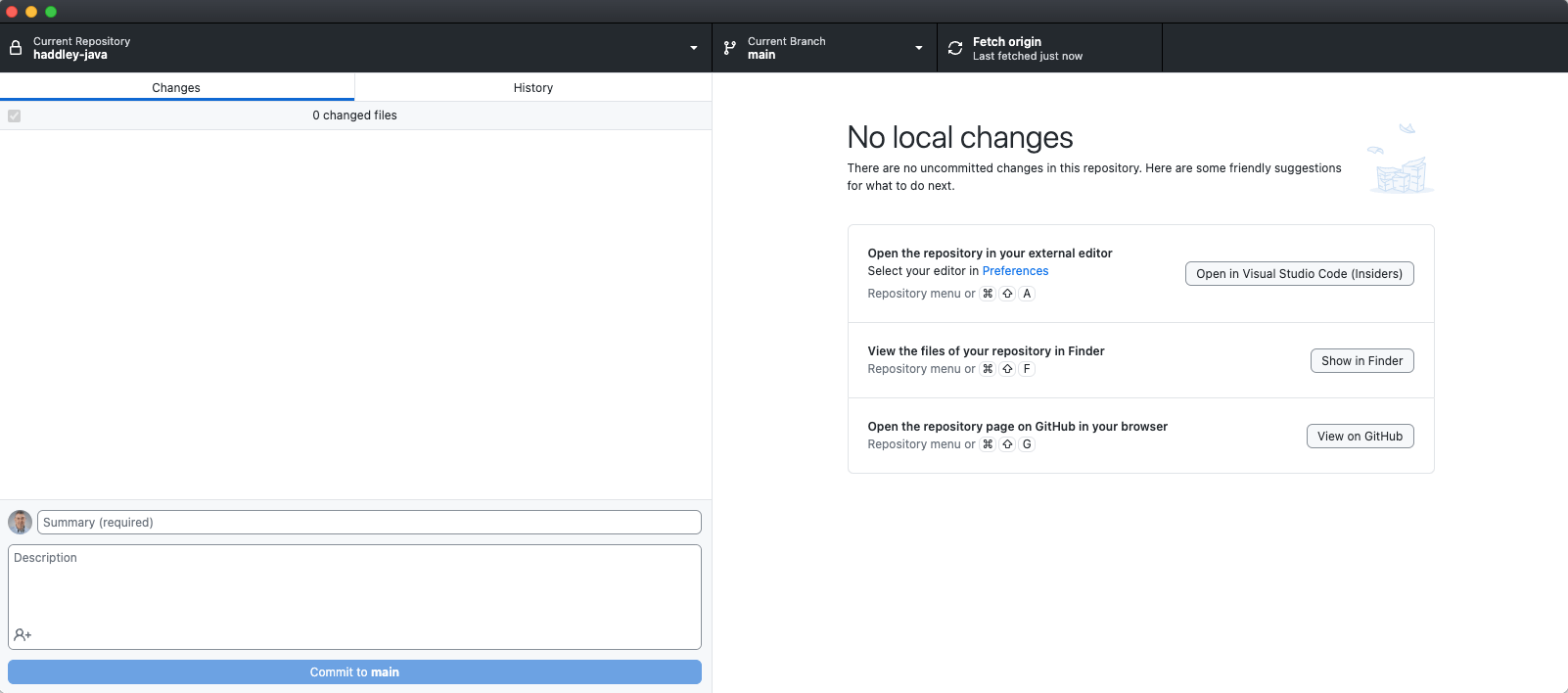Screen dimensions: 1568x693
Task: Click the yellow macOS minimize button
Action: (31, 12)
